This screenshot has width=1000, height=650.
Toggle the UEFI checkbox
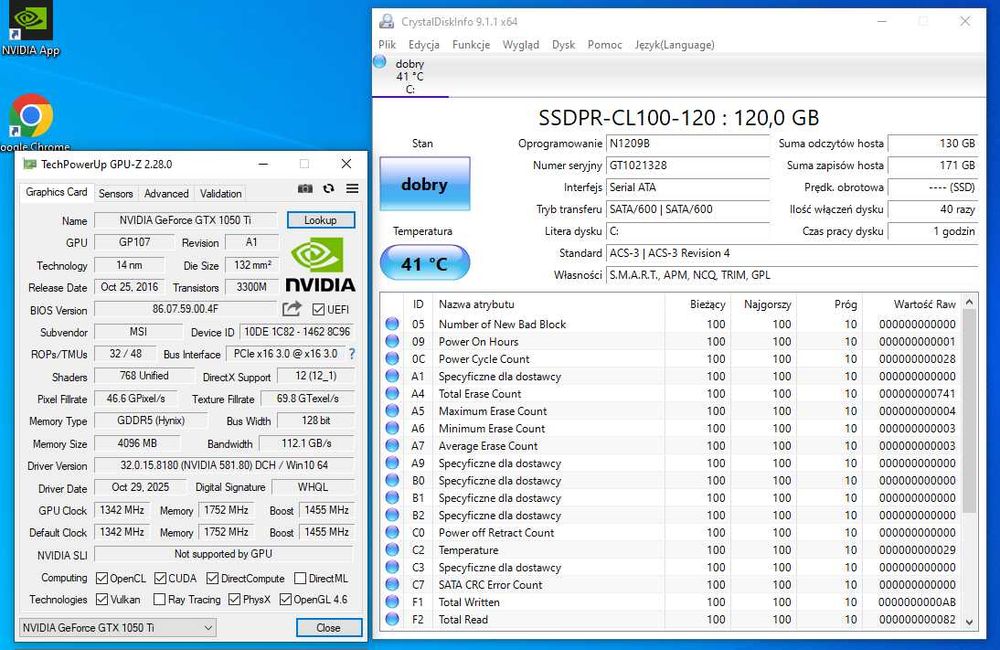pyautogui.click(x=318, y=309)
